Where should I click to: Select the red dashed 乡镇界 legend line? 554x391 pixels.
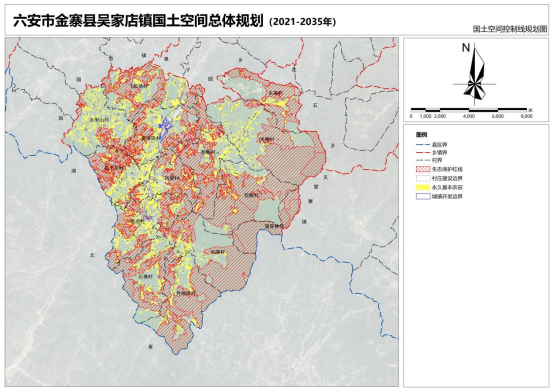tap(423, 153)
